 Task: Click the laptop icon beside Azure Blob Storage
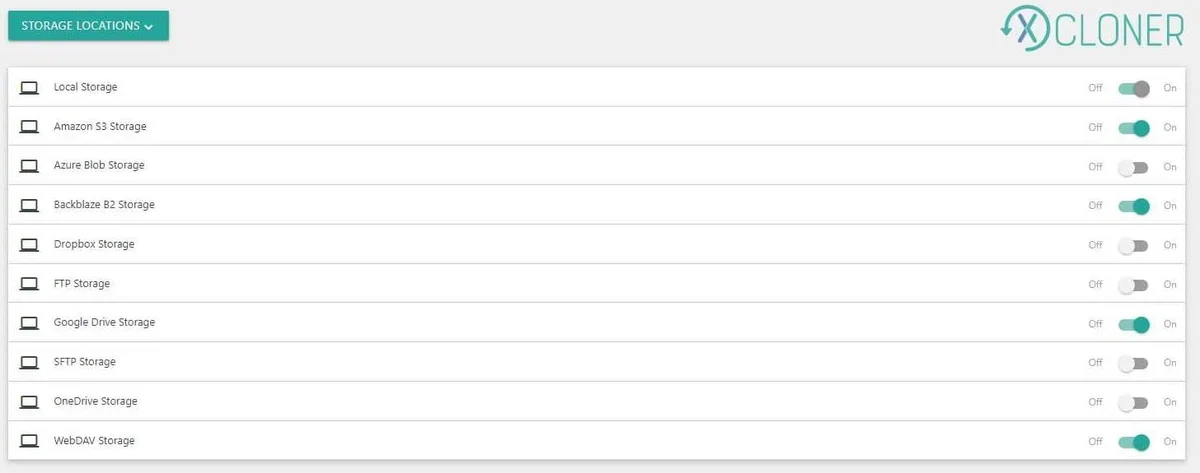pos(29,166)
